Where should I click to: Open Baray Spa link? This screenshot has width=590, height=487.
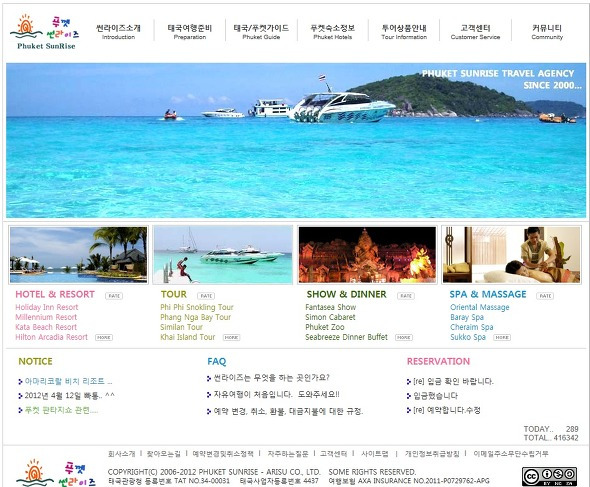[467, 317]
